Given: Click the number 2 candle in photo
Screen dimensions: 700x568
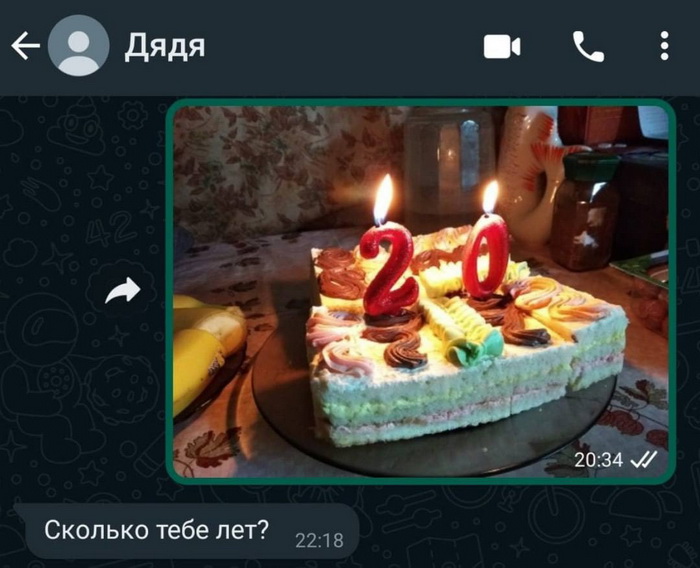Looking at the screenshot, I should click(388, 270).
